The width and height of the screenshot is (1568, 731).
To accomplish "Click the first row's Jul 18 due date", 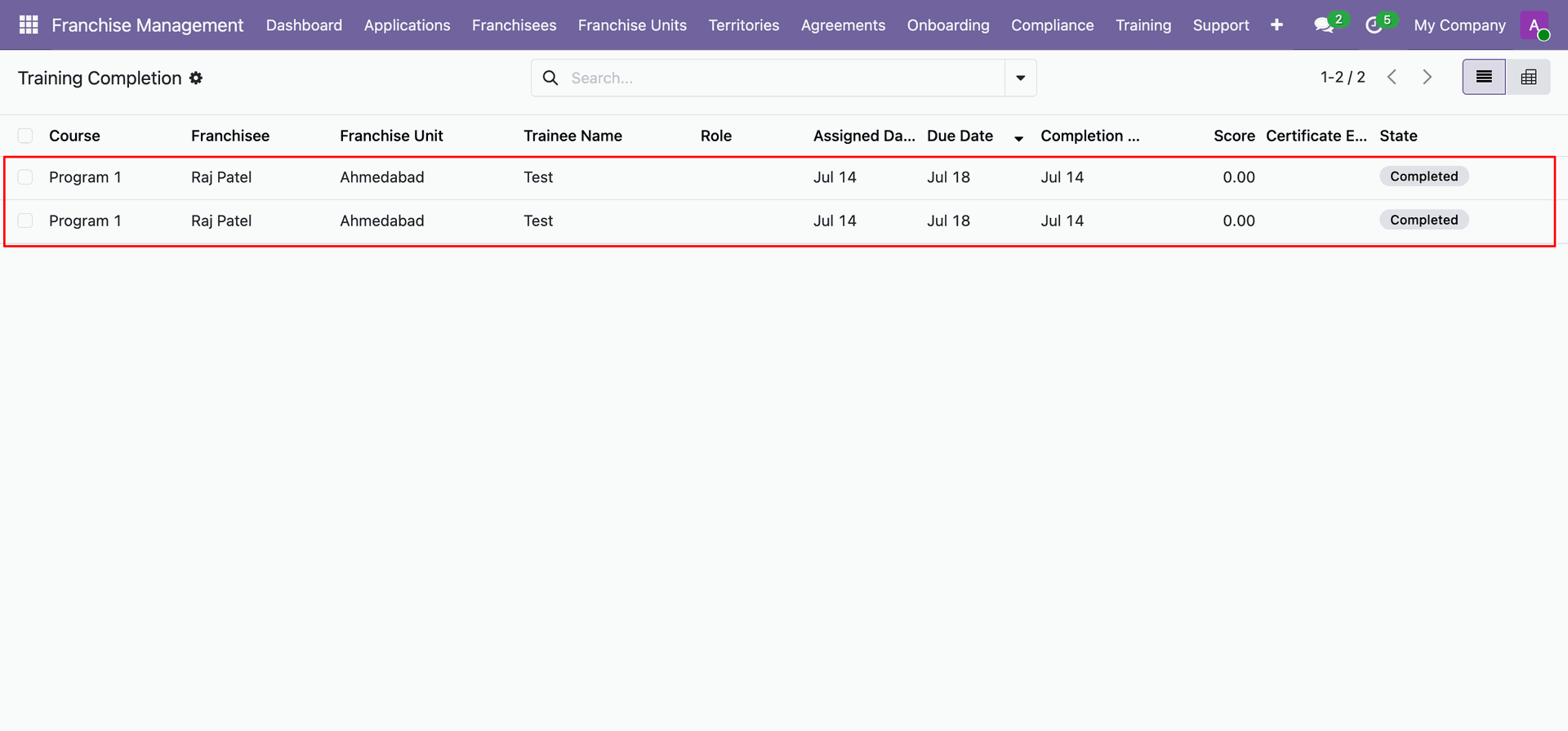I will (x=948, y=177).
